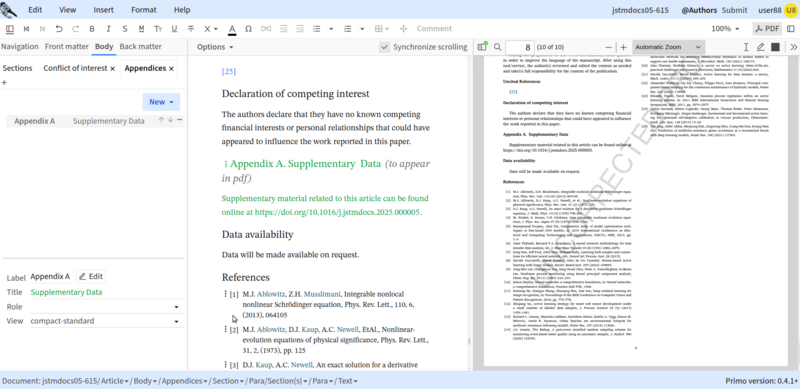This screenshot has height=389, width=800.
Task: Select the Sections sub-tab
Action: [x=17, y=68]
